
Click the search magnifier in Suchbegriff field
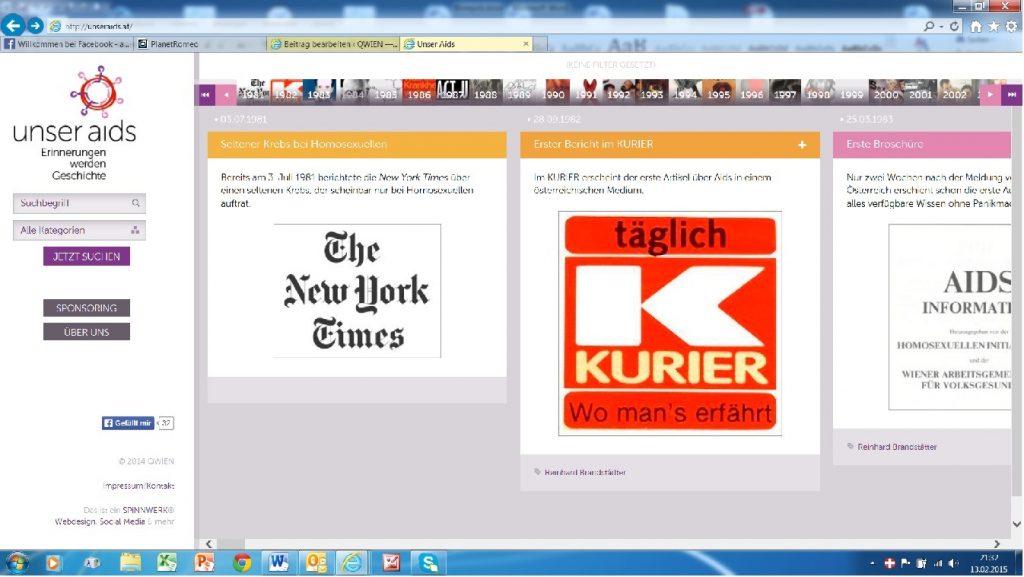point(136,203)
